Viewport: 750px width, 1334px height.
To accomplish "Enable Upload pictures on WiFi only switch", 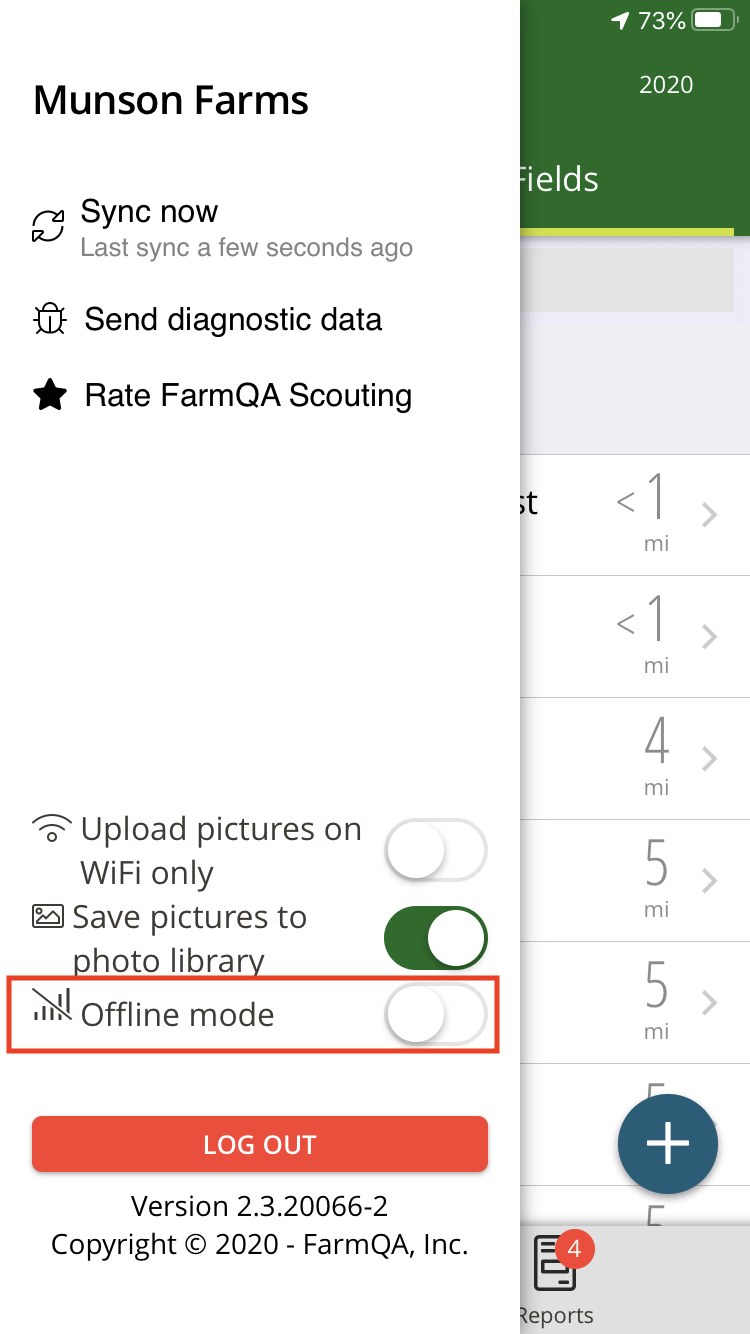I will click(x=436, y=850).
